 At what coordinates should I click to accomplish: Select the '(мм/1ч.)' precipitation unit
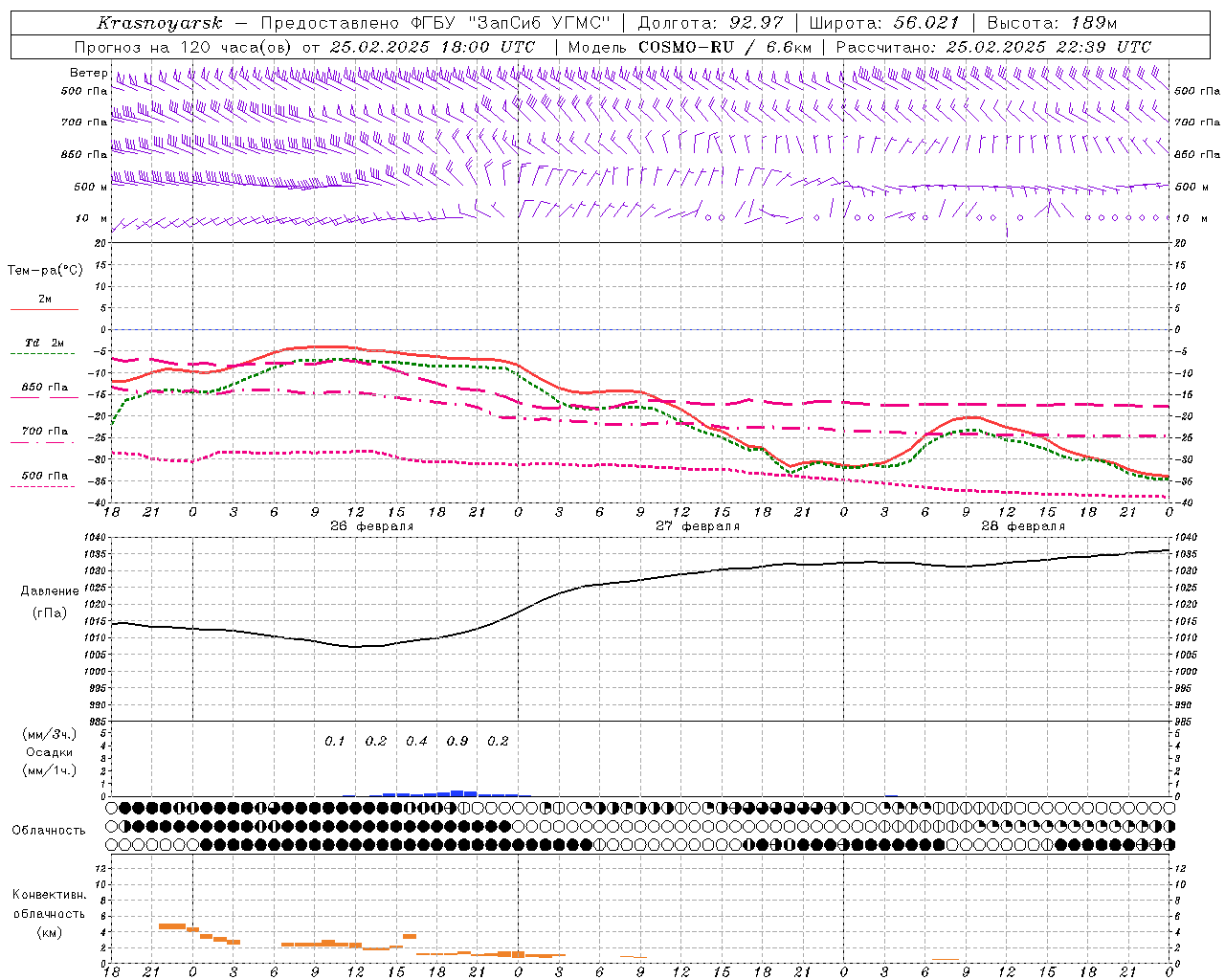(x=50, y=770)
